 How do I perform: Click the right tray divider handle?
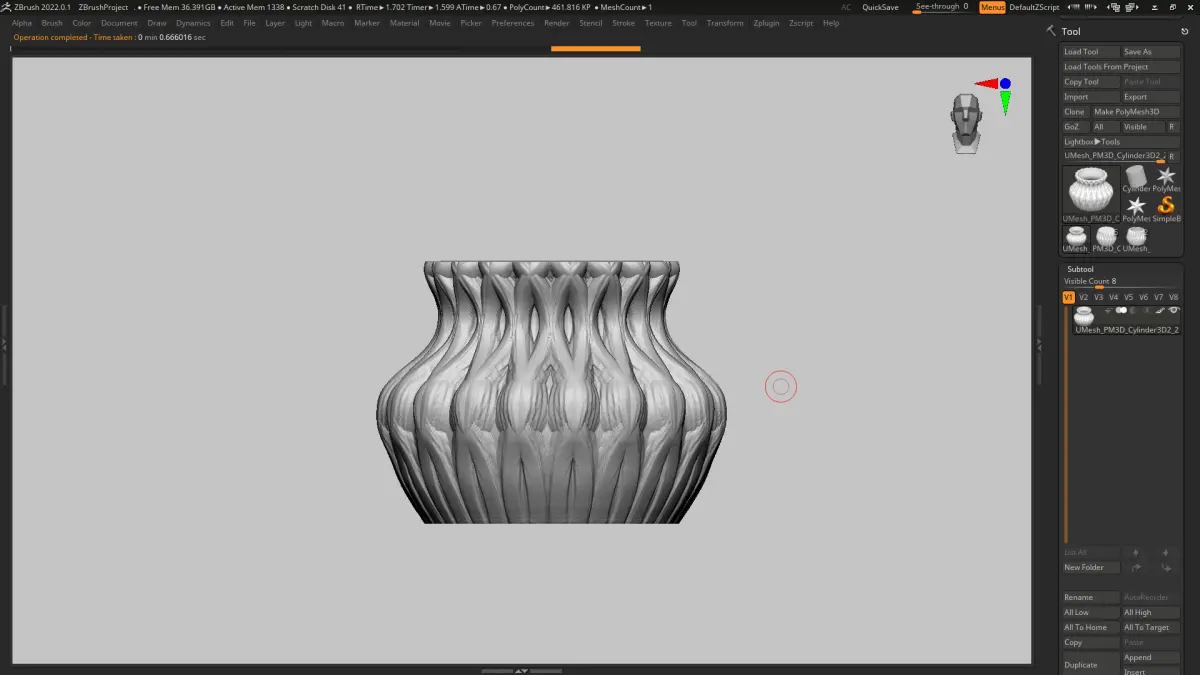1039,343
